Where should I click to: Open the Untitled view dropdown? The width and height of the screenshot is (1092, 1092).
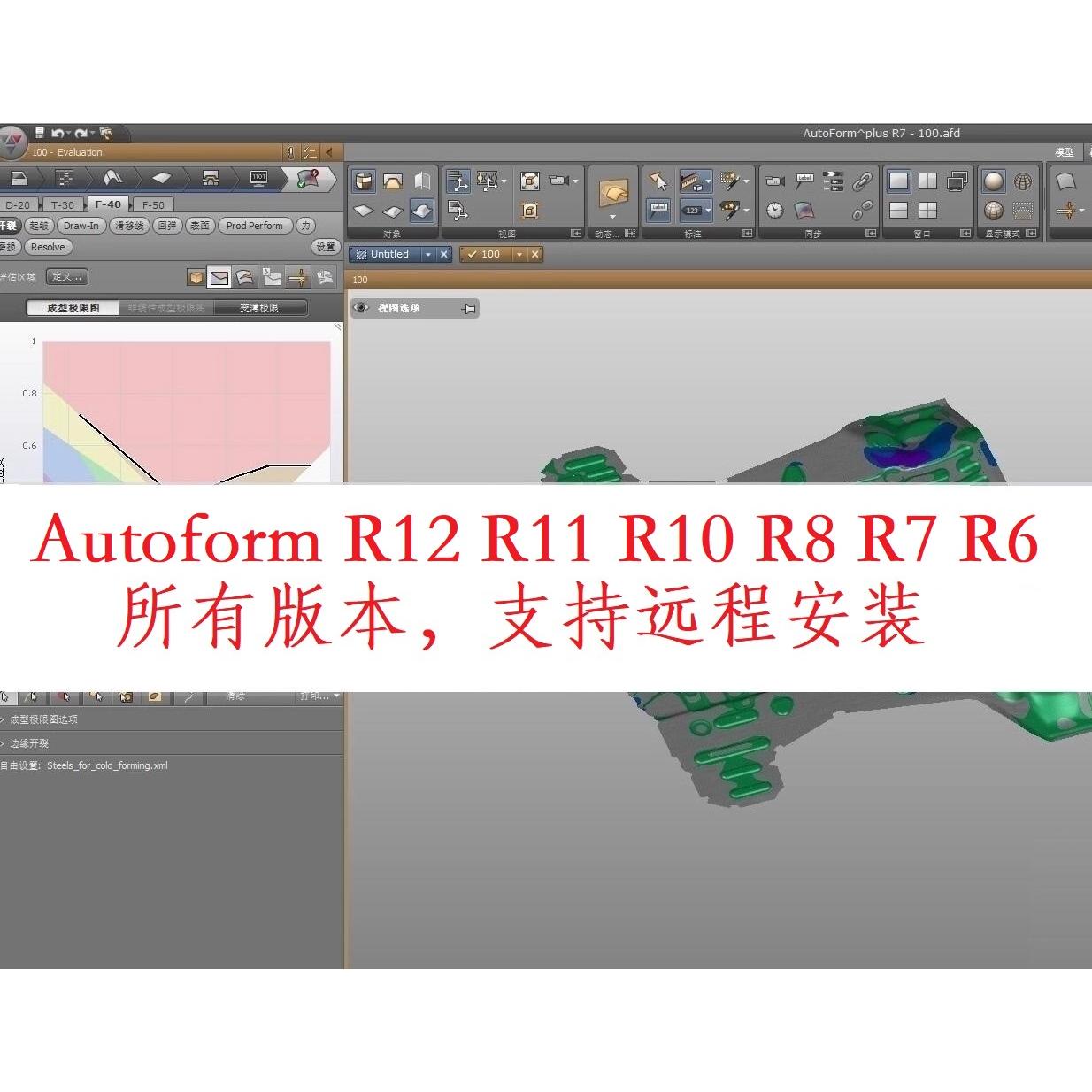tap(428, 254)
